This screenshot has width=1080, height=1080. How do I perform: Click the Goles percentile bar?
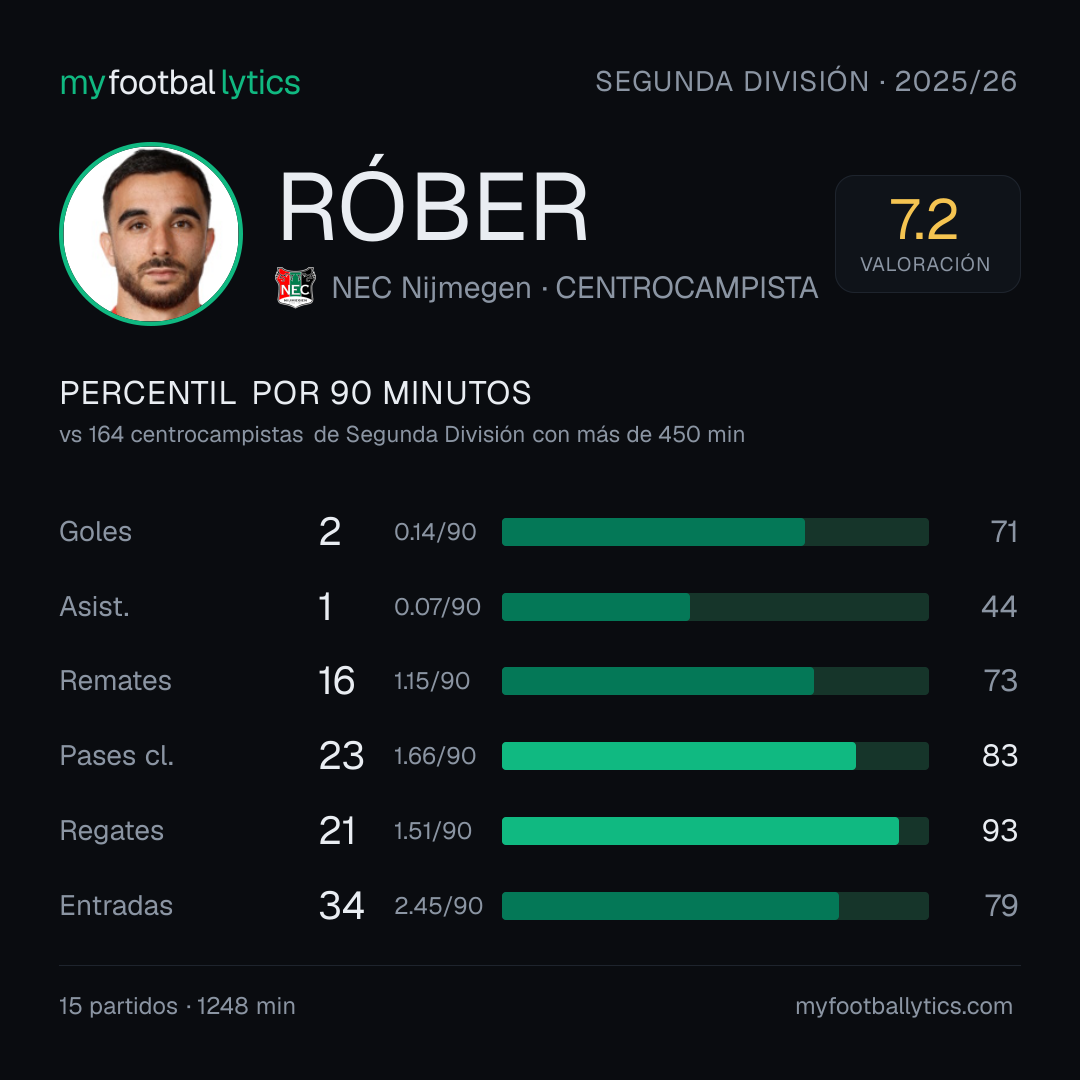click(x=715, y=532)
